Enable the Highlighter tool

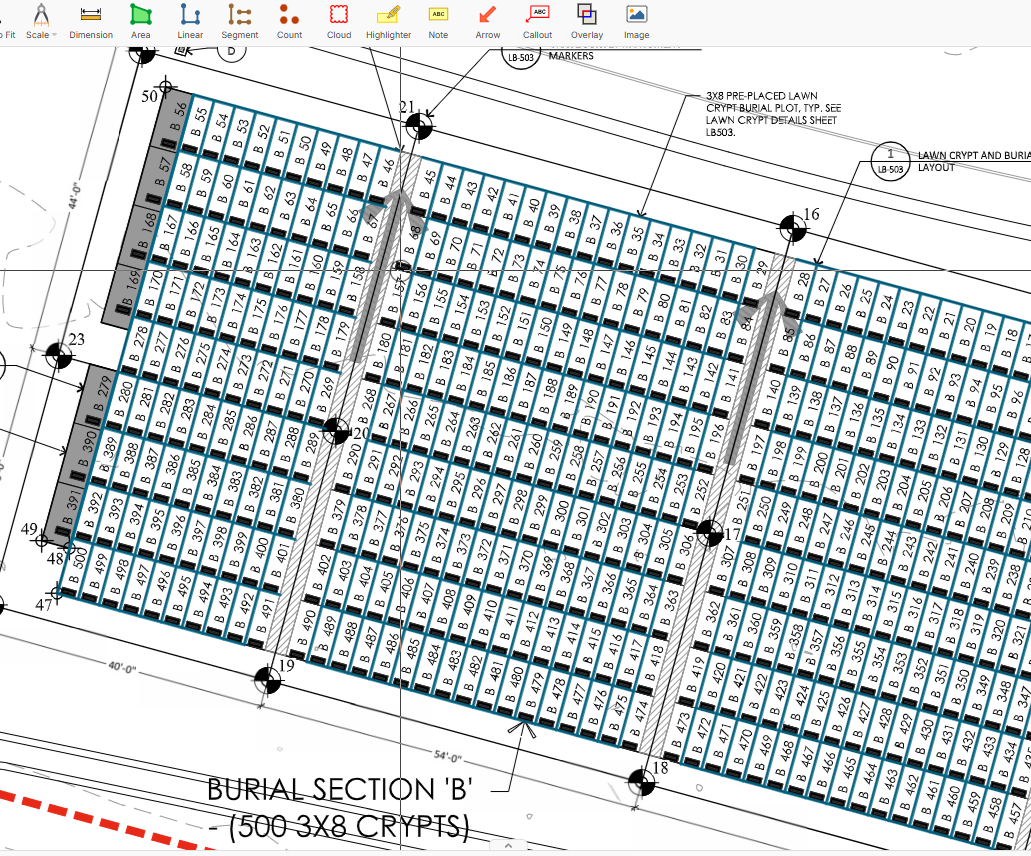pos(389,22)
